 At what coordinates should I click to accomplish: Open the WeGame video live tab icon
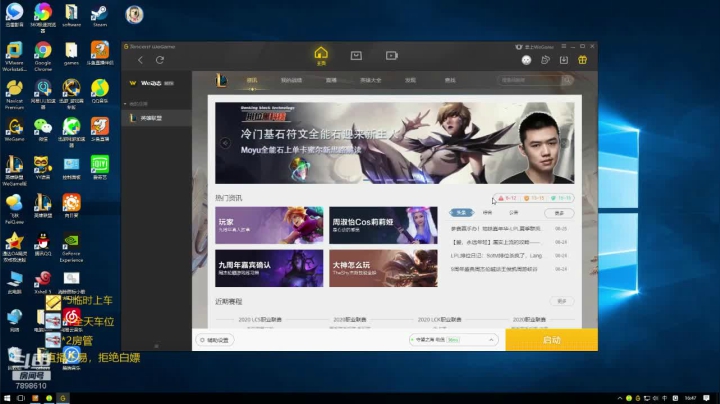coord(392,56)
